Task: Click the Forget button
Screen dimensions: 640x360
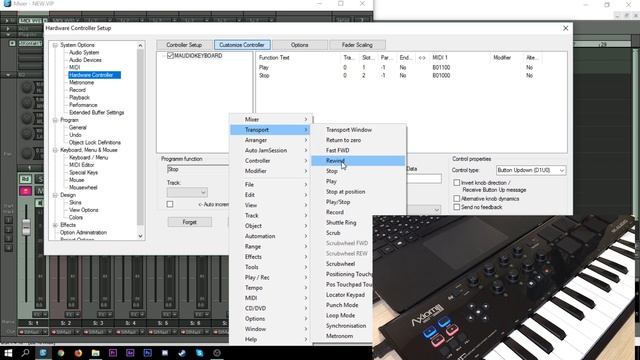Action: (x=190, y=222)
